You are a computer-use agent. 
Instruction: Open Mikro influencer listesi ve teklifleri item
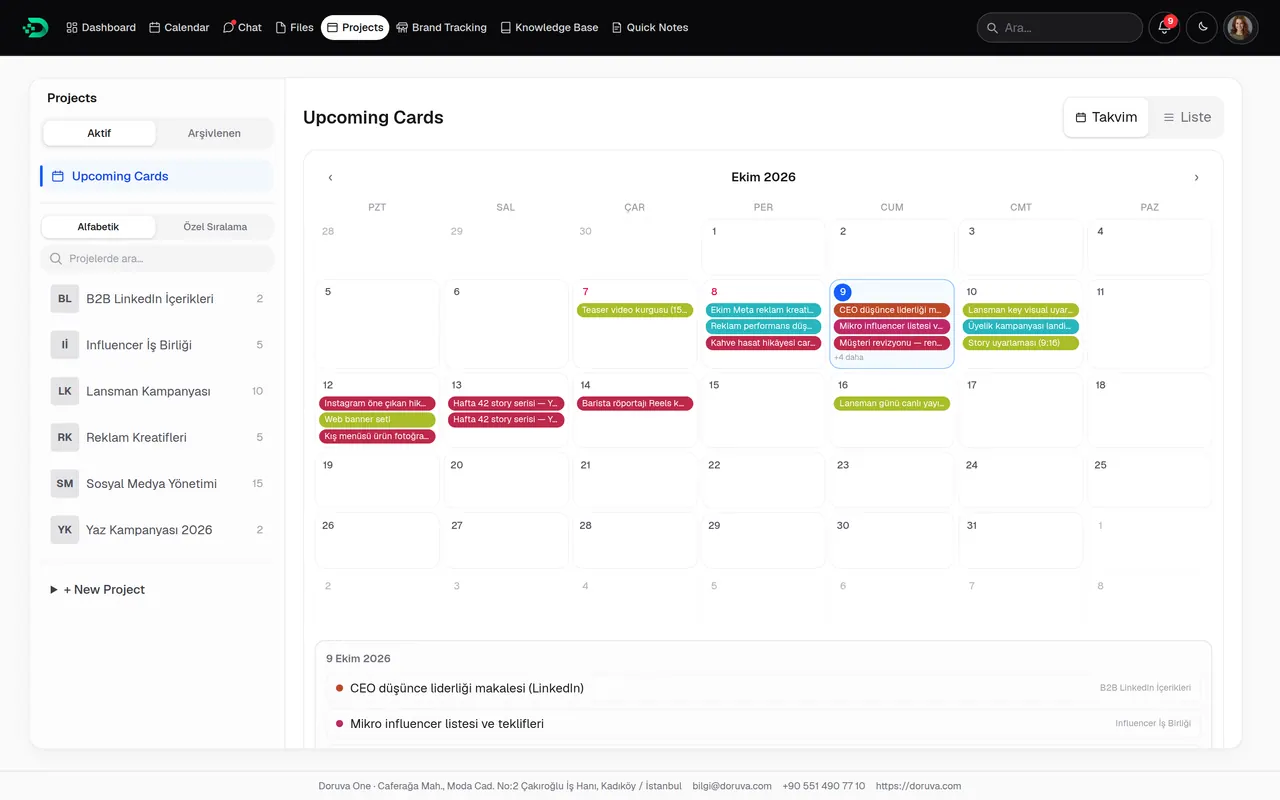point(763,723)
